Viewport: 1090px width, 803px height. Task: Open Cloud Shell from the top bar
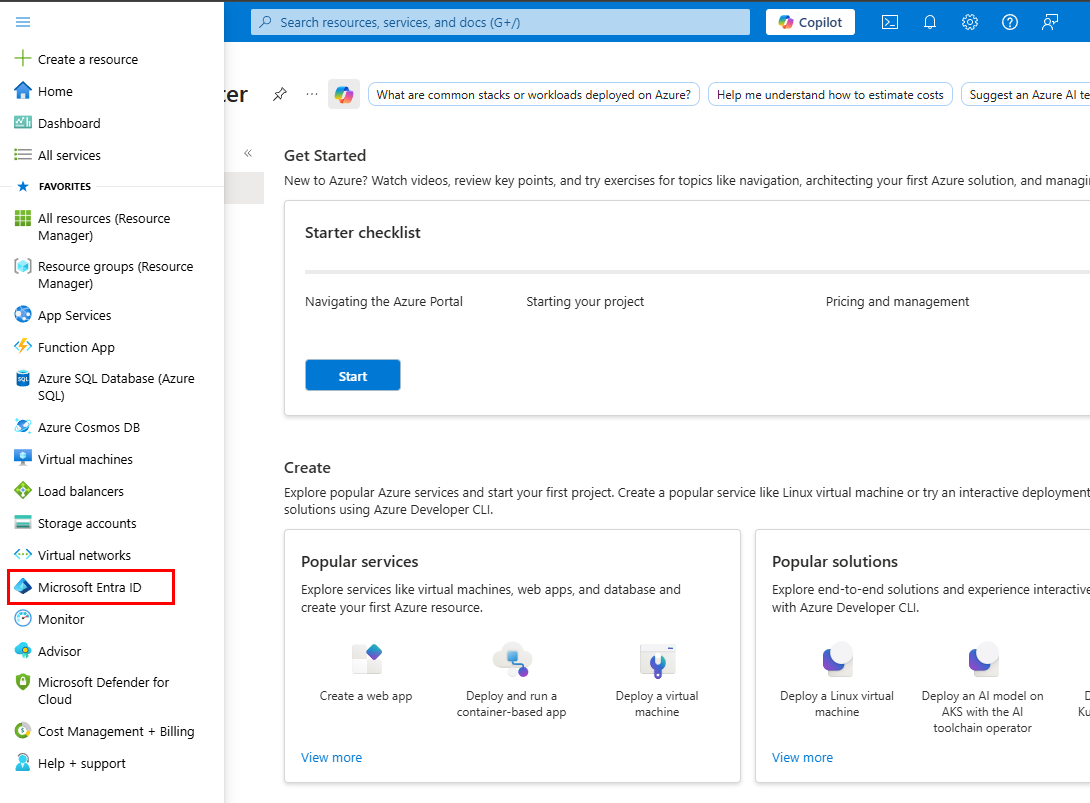[x=889, y=22]
